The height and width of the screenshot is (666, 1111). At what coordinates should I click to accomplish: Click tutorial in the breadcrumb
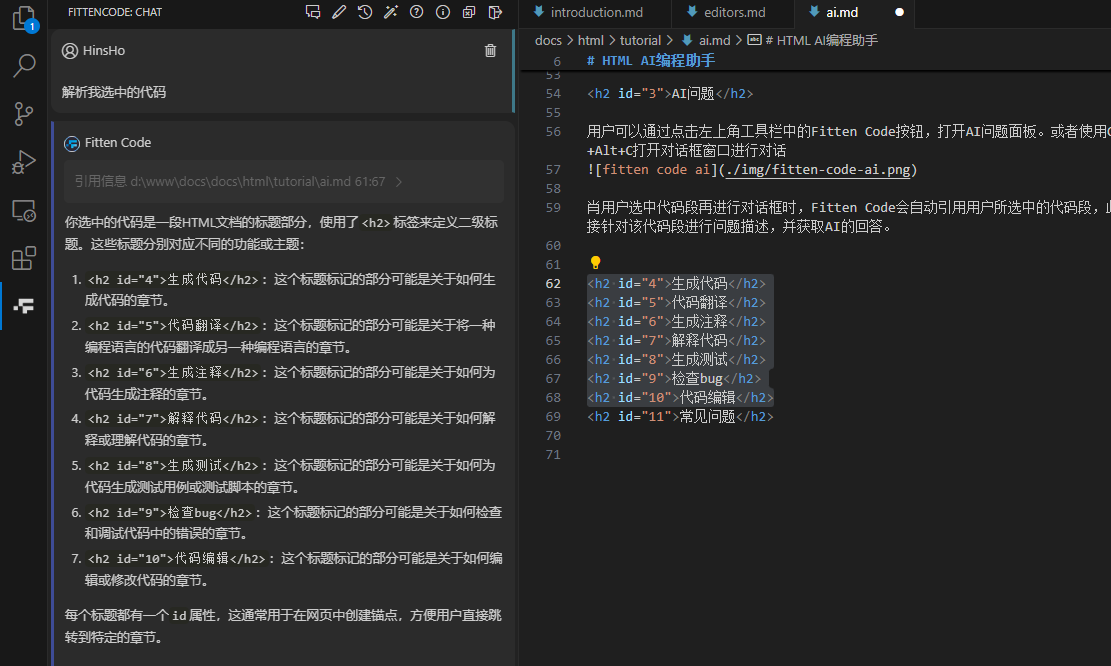(x=640, y=40)
